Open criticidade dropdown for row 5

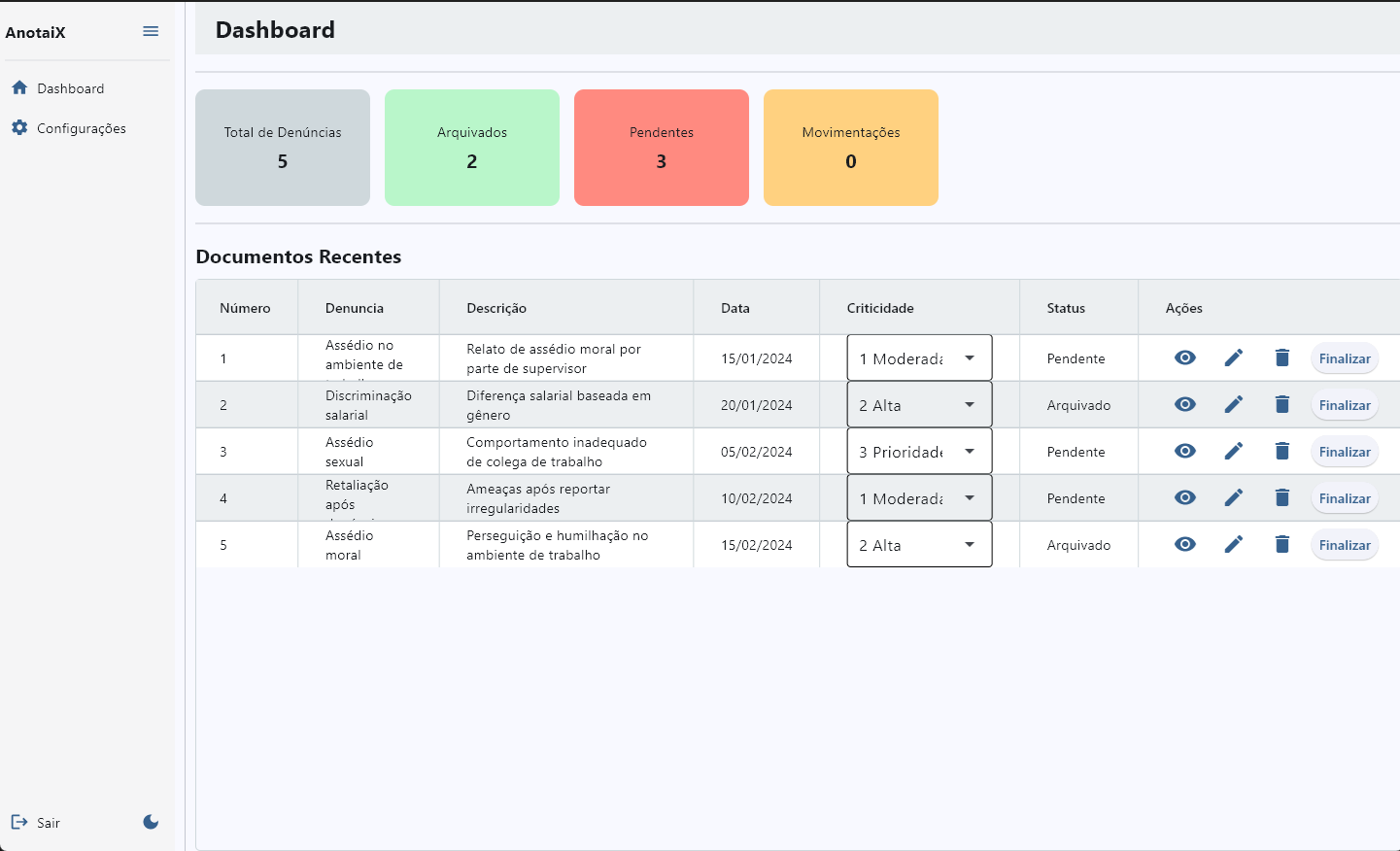click(x=919, y=544)
